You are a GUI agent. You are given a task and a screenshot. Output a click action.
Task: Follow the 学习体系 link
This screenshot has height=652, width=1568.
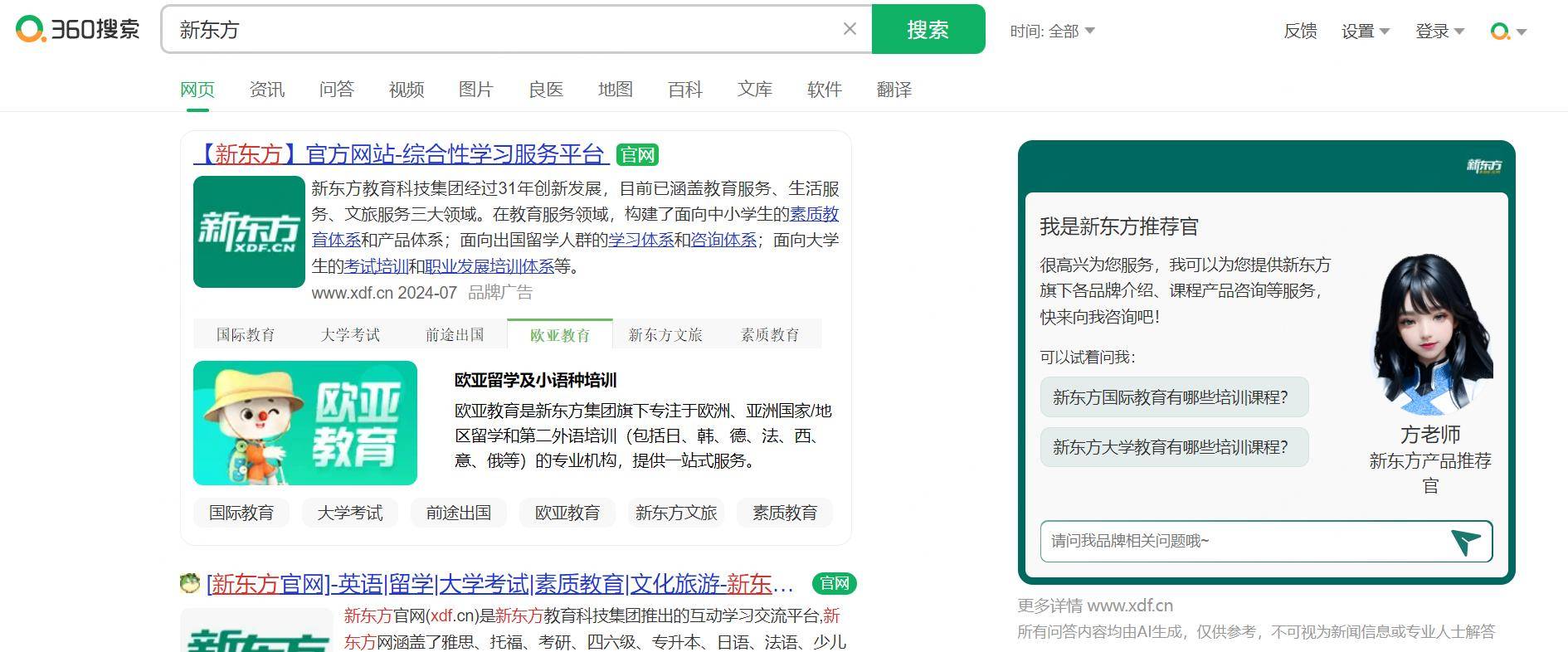(640, 241)
